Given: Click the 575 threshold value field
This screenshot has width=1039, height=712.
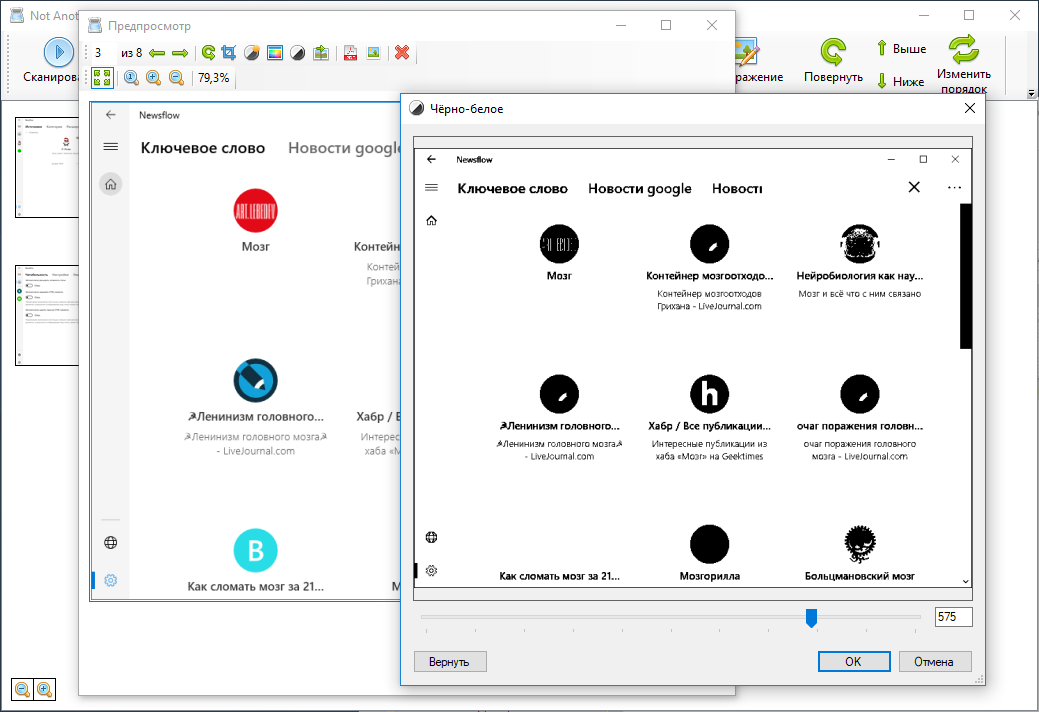Looking at the screenshot, I should click(954, 617).
